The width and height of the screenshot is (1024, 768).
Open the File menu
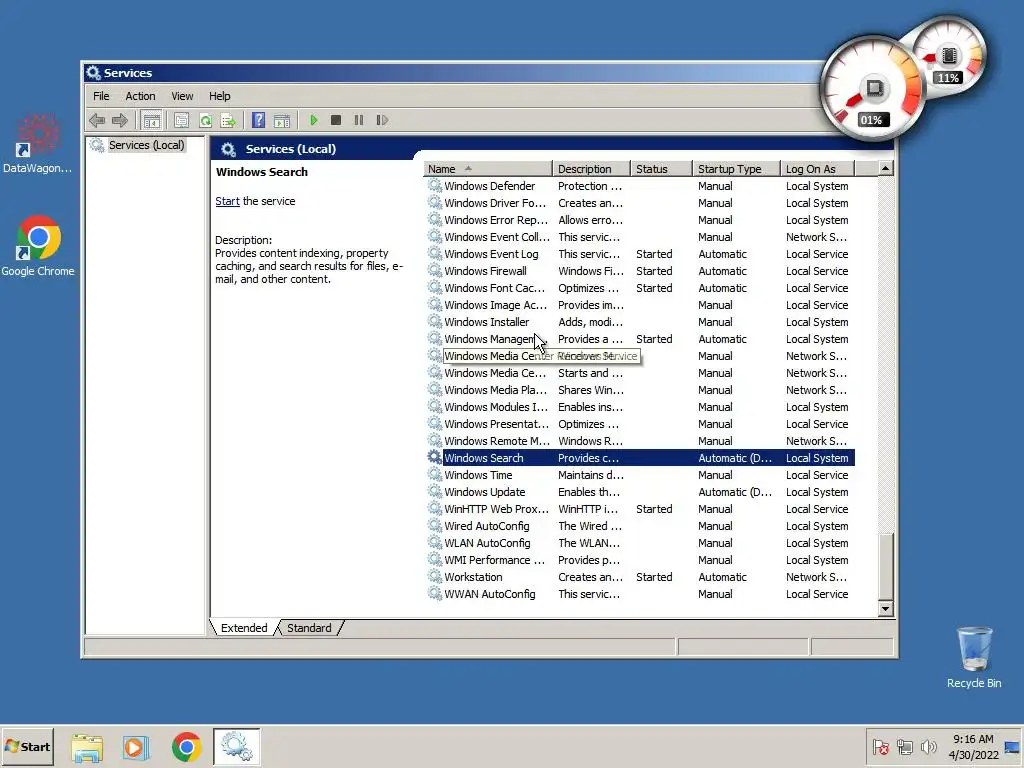(101, 96)
